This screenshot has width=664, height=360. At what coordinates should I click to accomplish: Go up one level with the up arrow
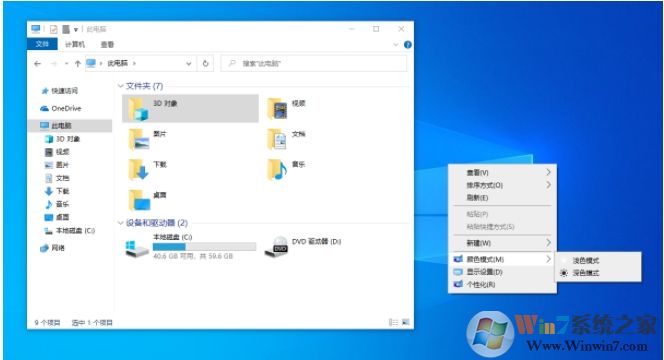point(77,64)
